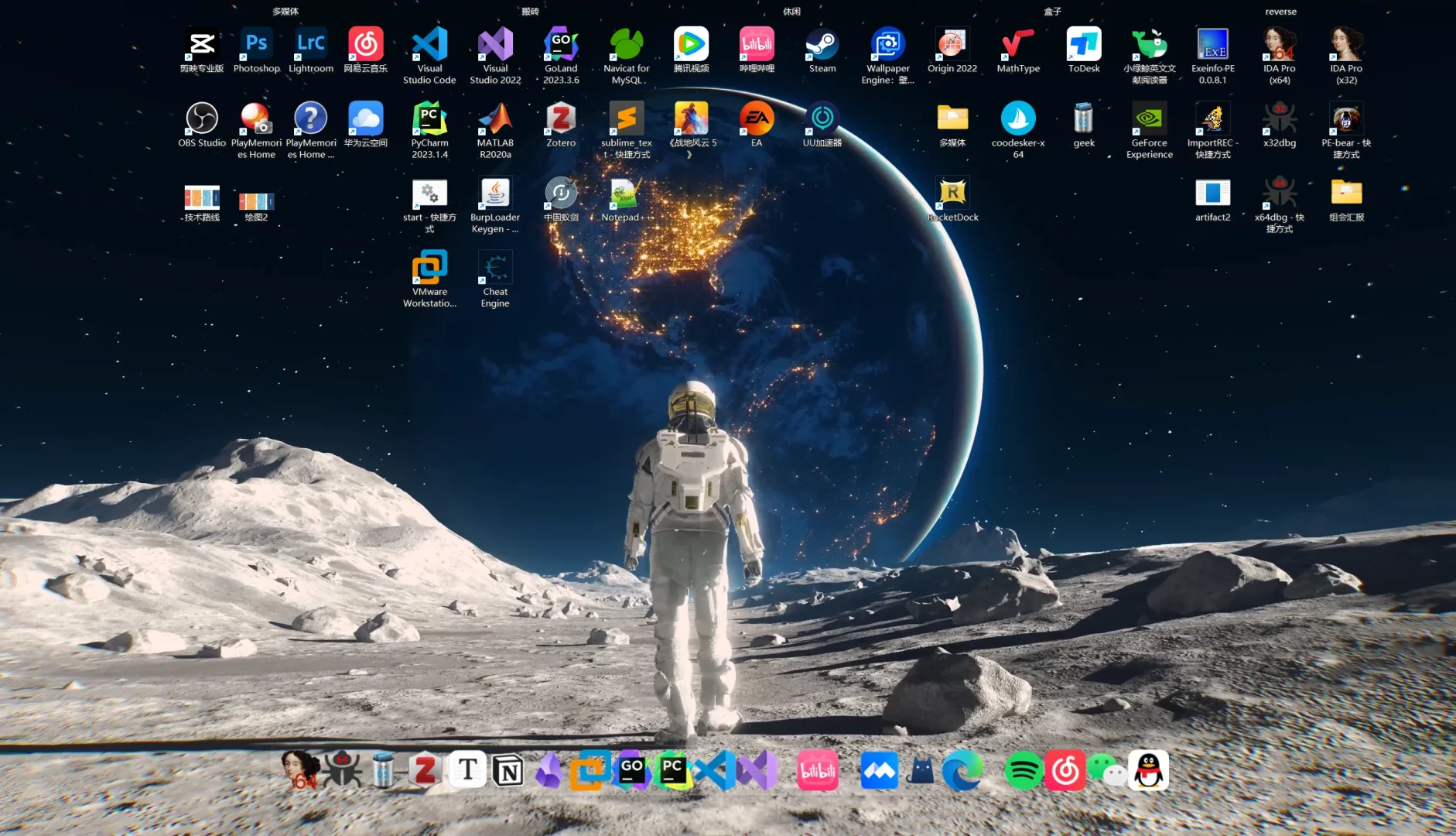Select the Navicat for MySQL icon
Viewport: 1456px width, 836px height.
pos(627,56)
